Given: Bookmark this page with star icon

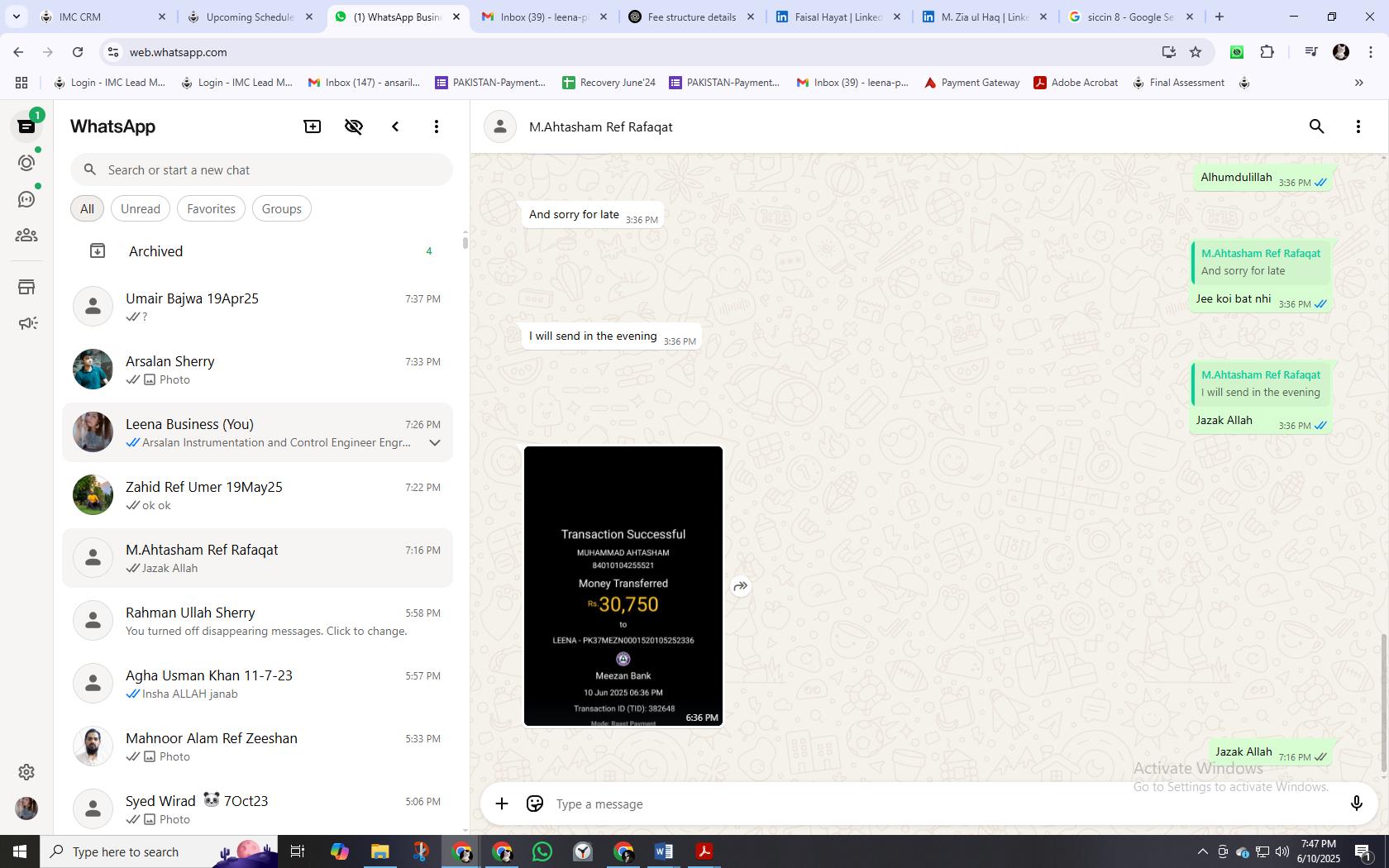Looking at the screenshot, I should 1196,52.
